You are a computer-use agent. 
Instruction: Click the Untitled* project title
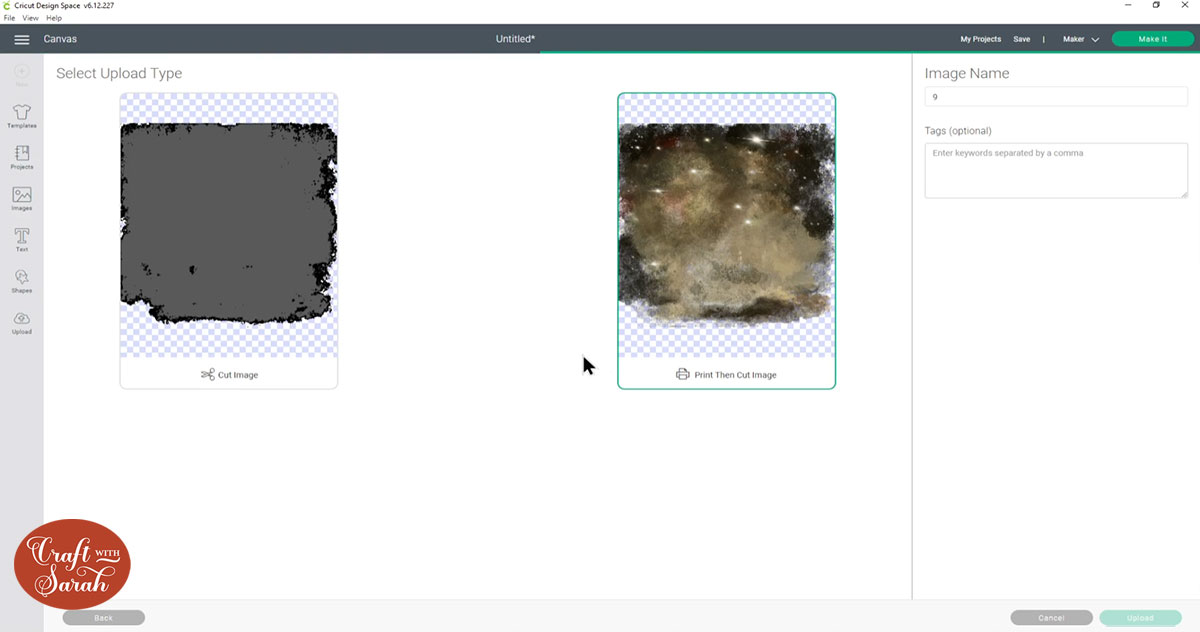click(515, 39)
